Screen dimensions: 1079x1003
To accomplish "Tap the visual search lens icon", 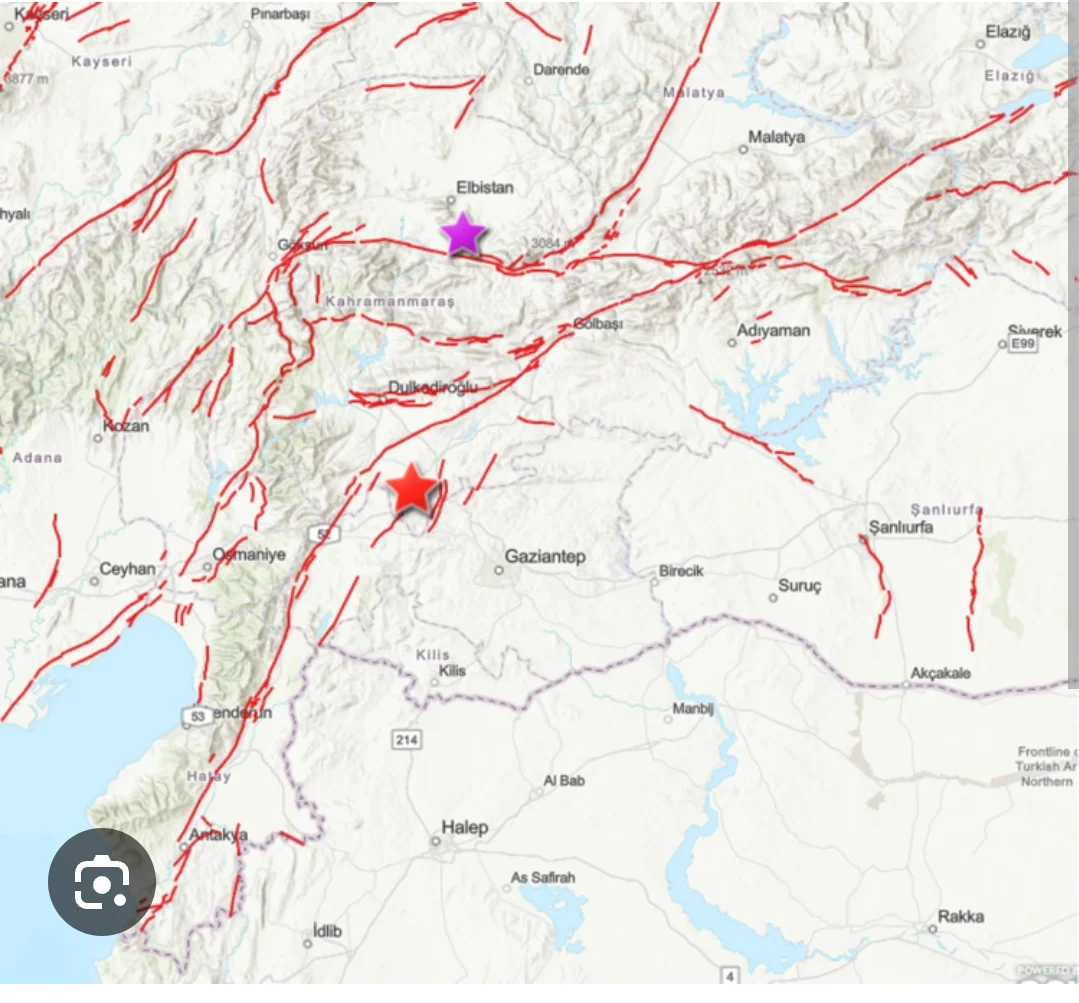I will click(x=102, y=882).
